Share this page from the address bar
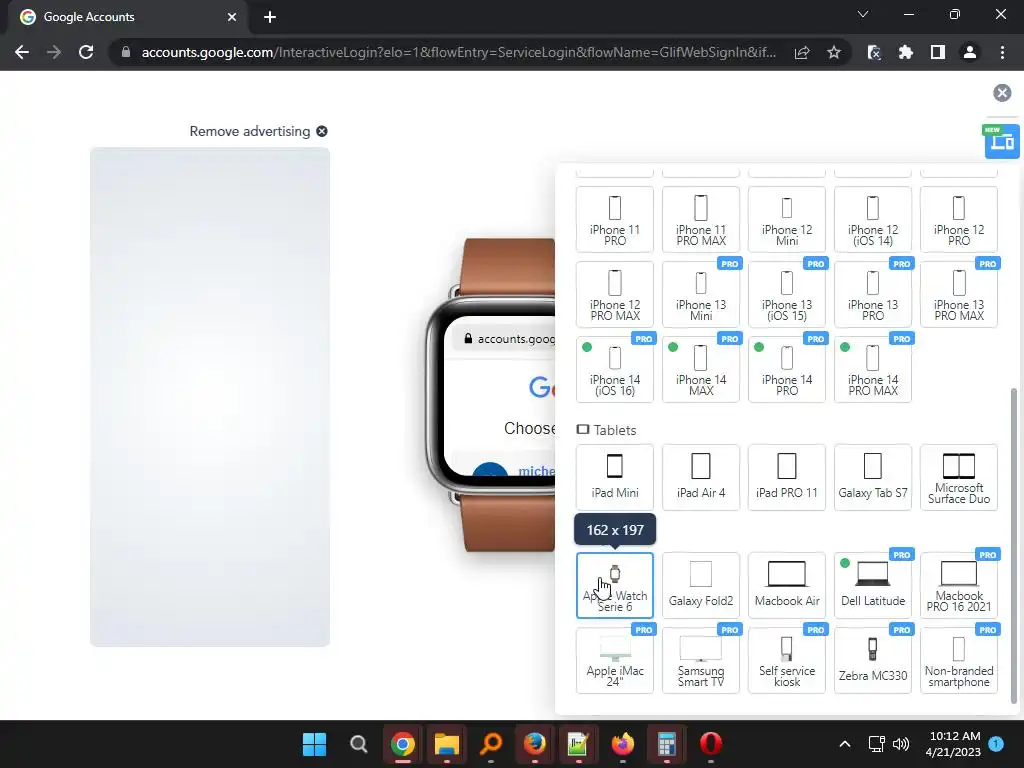 coord(802,52)
